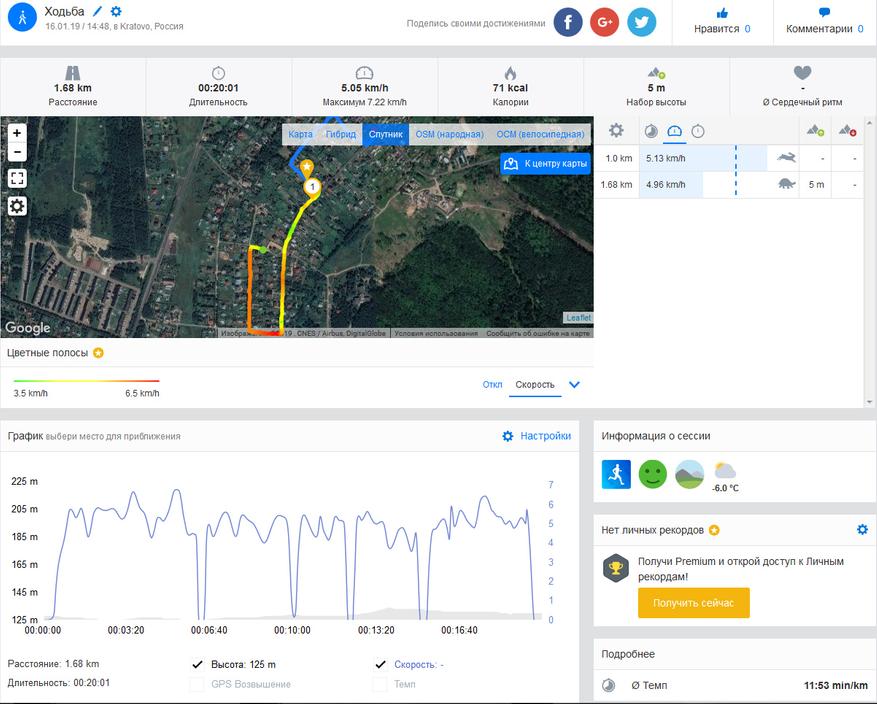Toggle Высота checkbox in graph

tap(197, 664)
